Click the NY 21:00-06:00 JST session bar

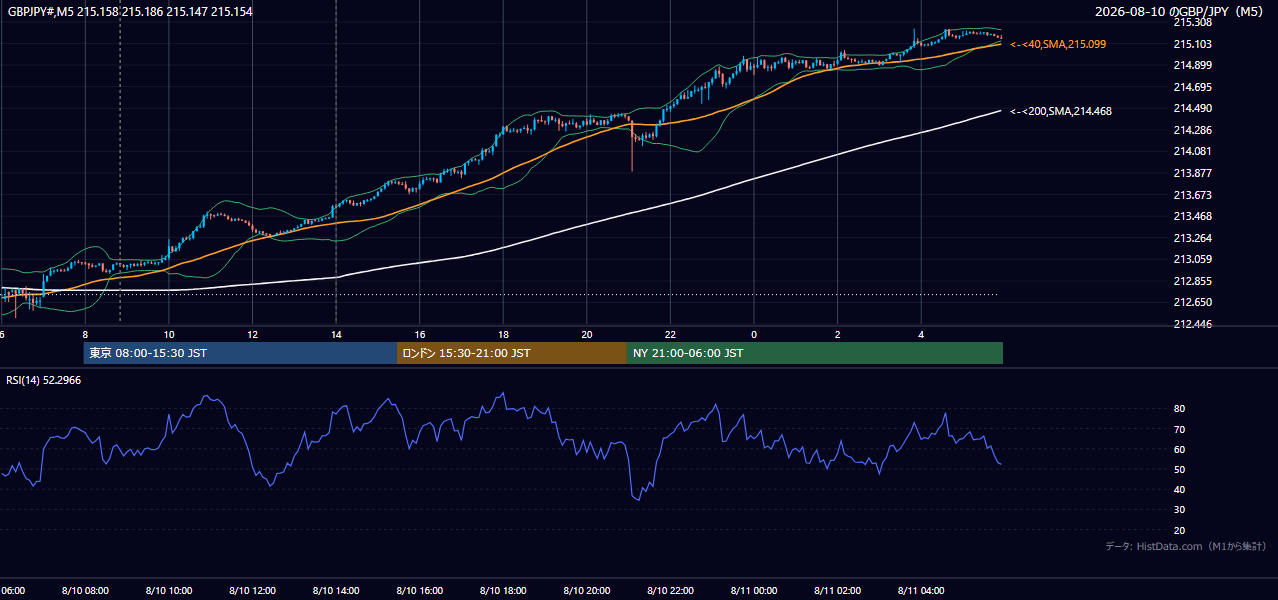coord(815,353)
